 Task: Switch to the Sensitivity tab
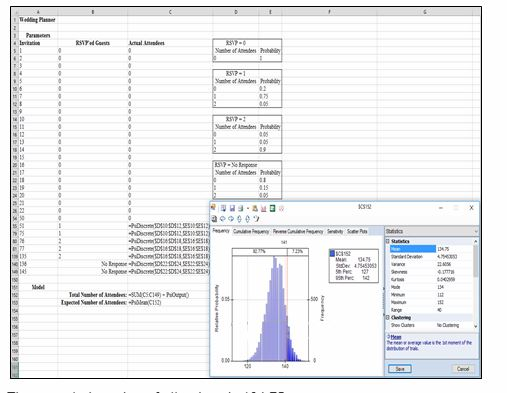335,231
